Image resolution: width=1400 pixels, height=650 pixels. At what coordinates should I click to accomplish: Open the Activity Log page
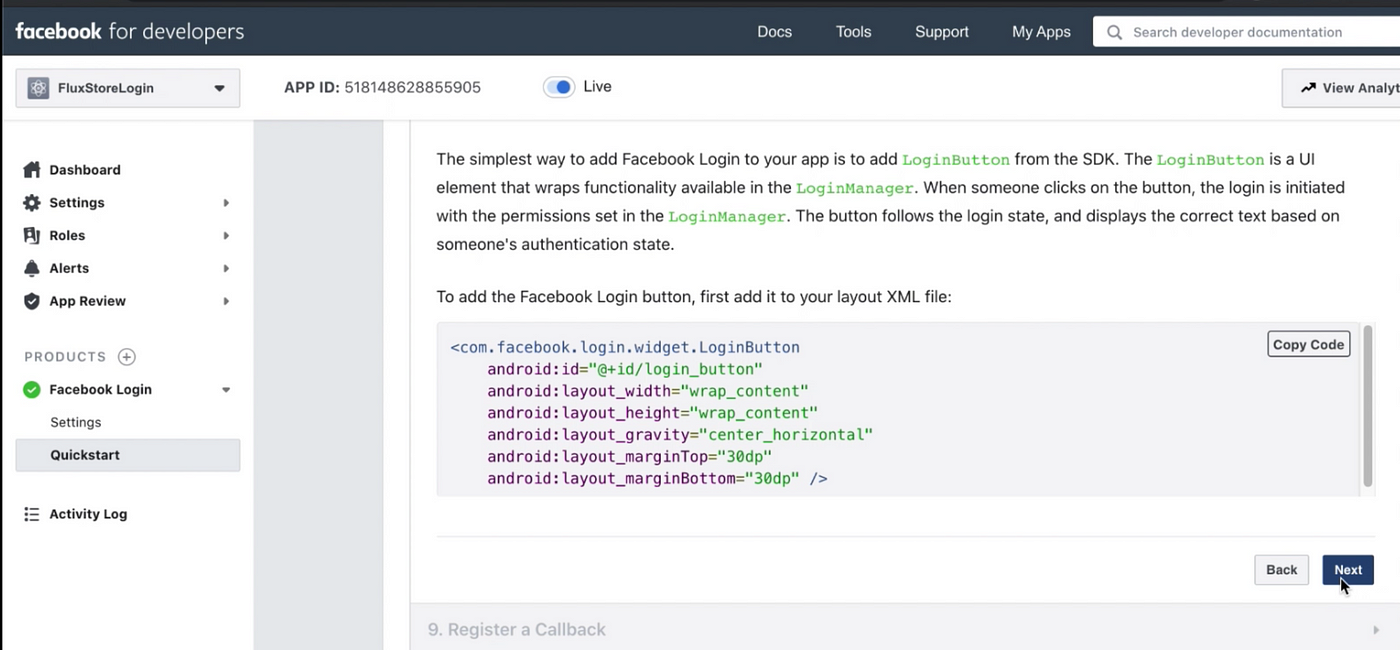coord(88,514)
